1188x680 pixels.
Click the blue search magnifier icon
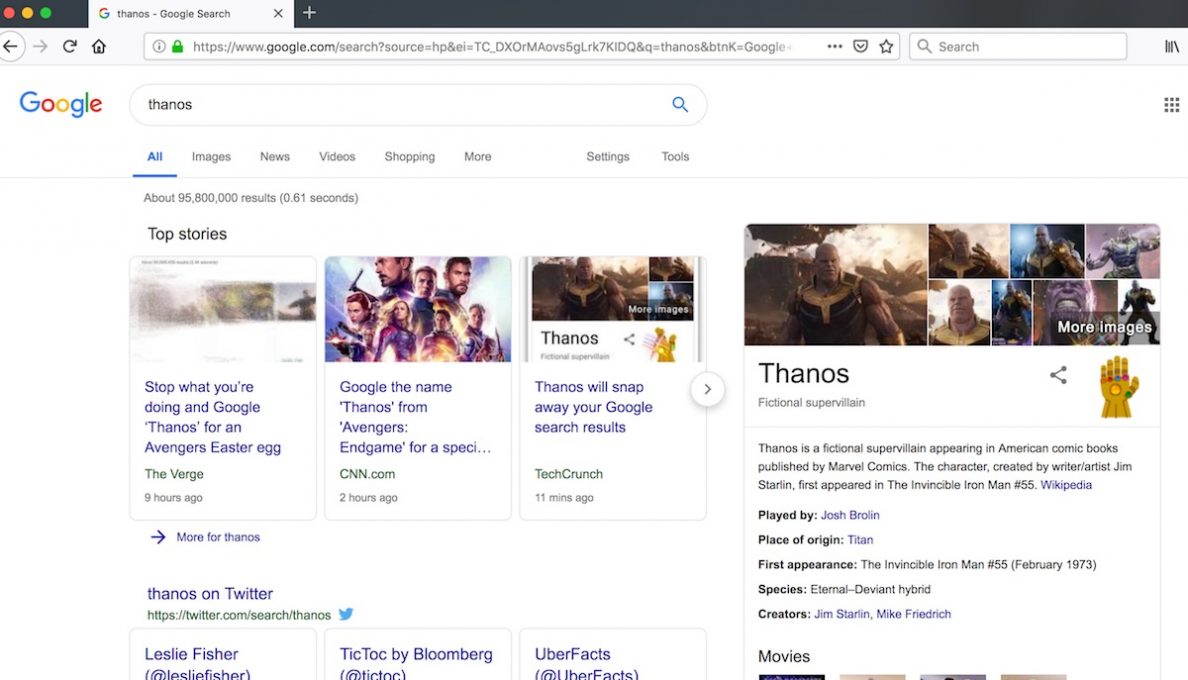point(680,104)
